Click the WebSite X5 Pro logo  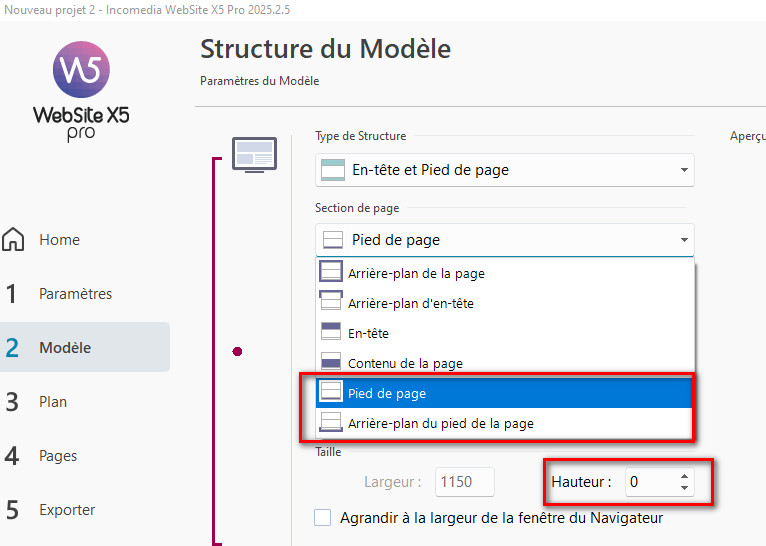click(81, 91)
